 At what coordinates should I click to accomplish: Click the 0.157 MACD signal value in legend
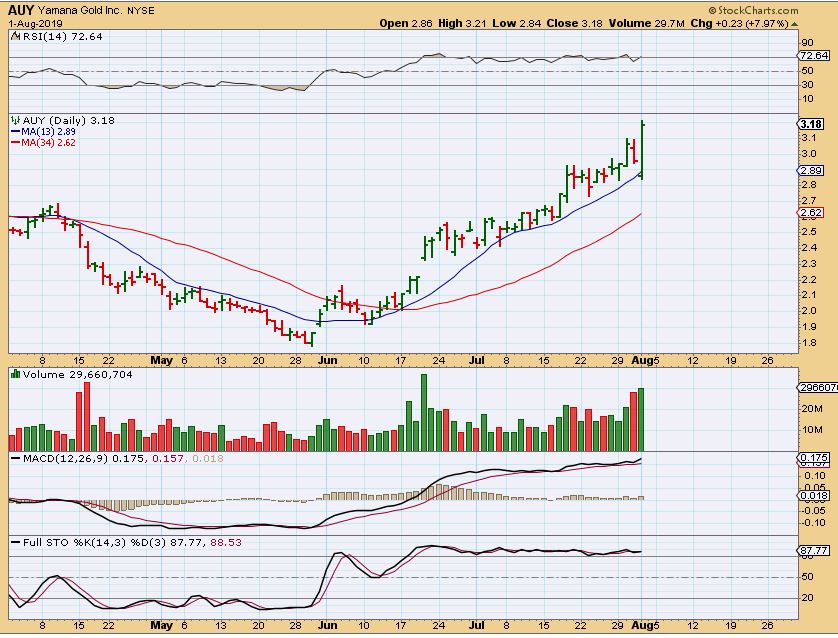(x=167, y=458)
